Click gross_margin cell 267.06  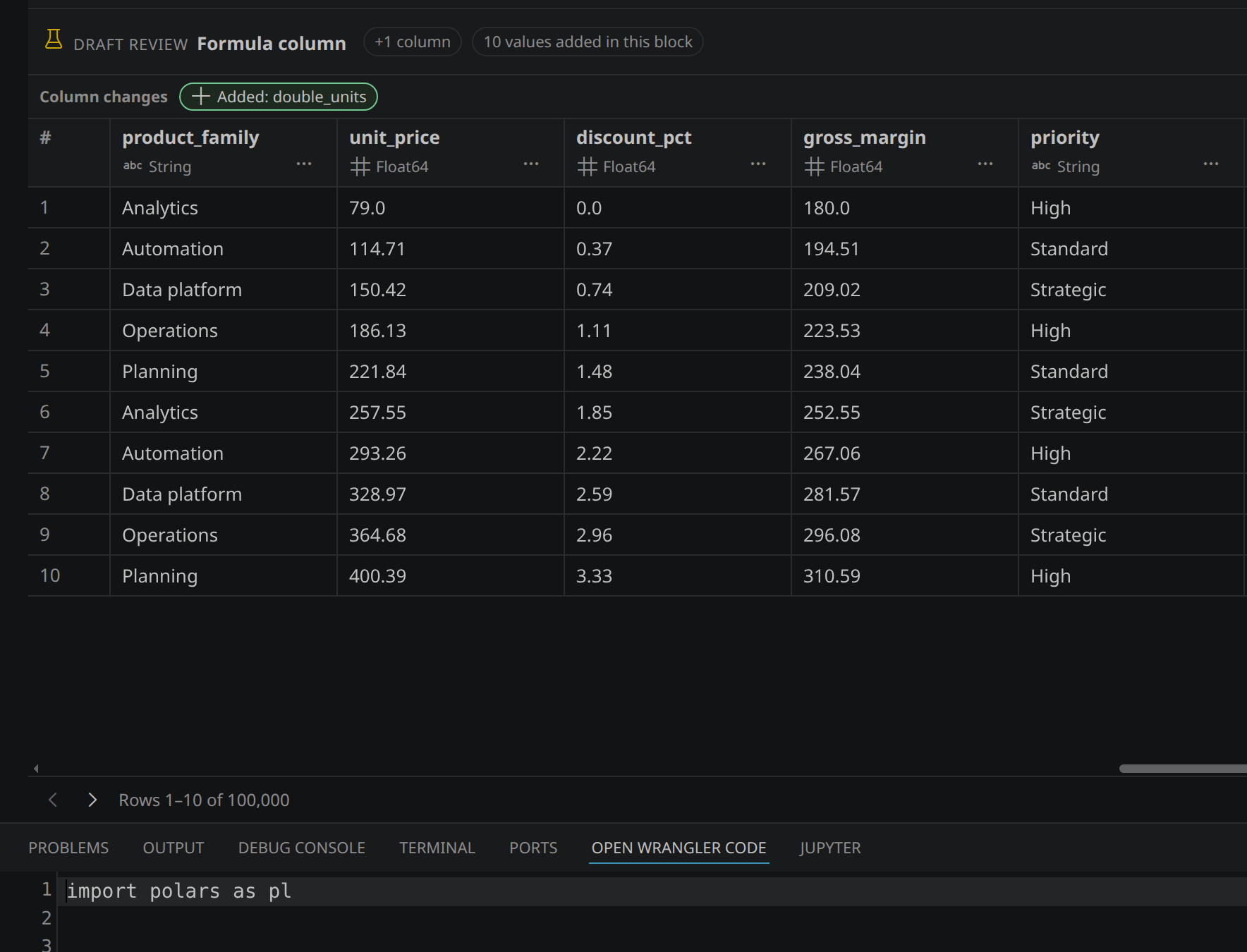coord(905,453)
